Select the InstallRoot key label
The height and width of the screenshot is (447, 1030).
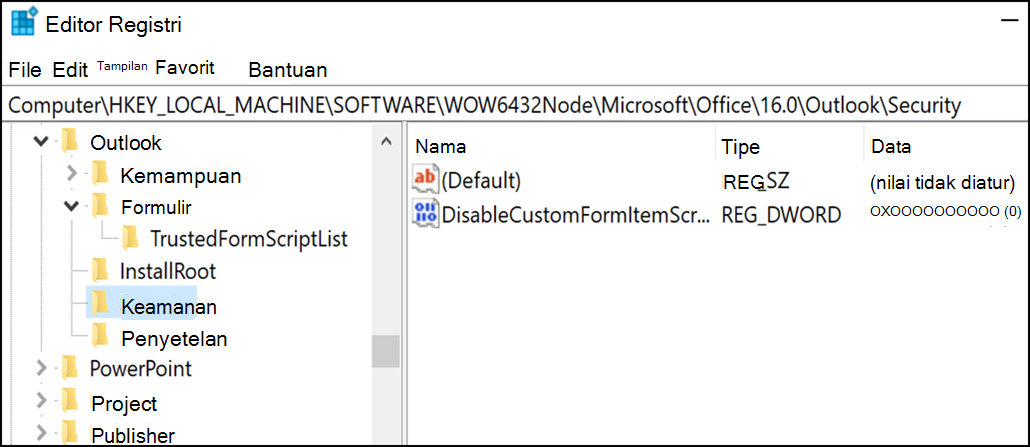168,271
